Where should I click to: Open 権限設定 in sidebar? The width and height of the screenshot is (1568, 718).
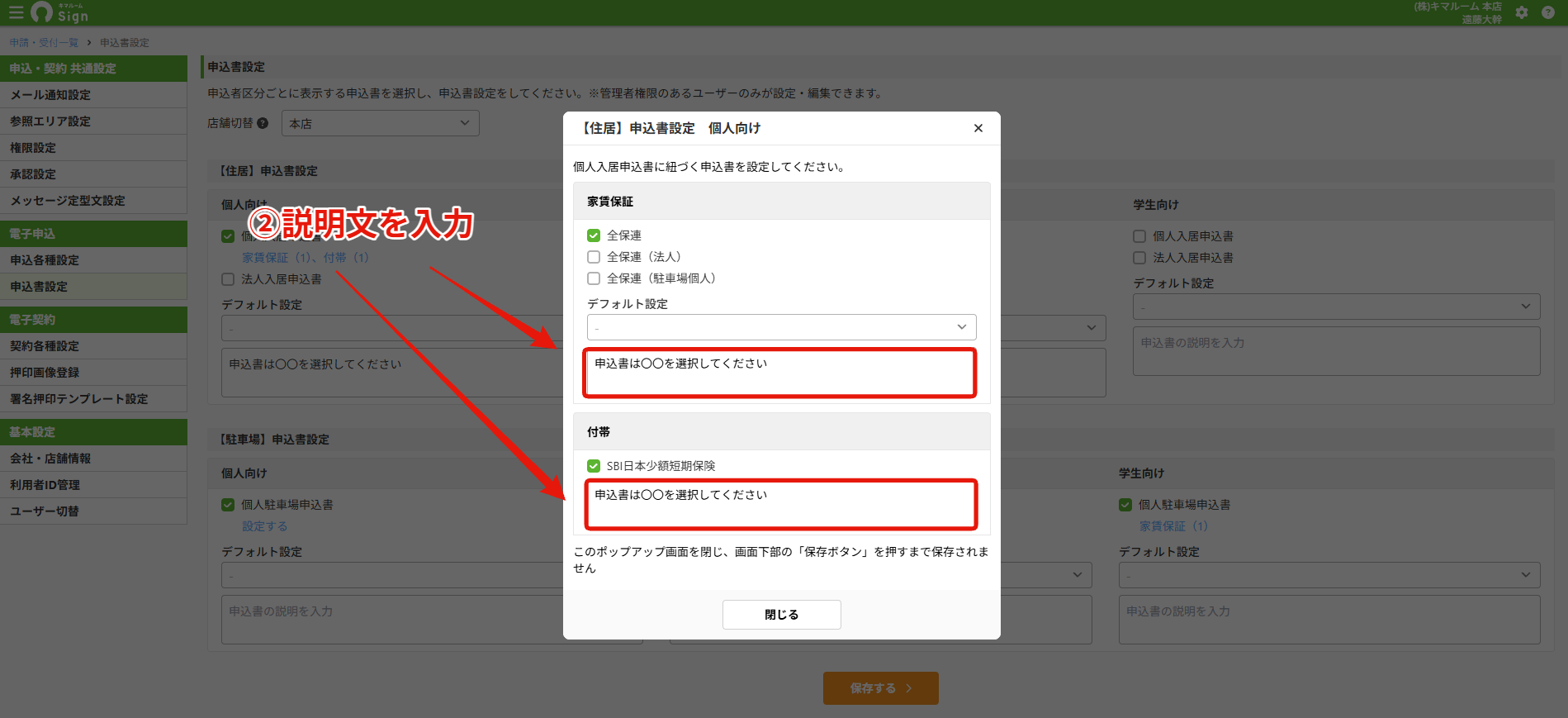point(93,148)
